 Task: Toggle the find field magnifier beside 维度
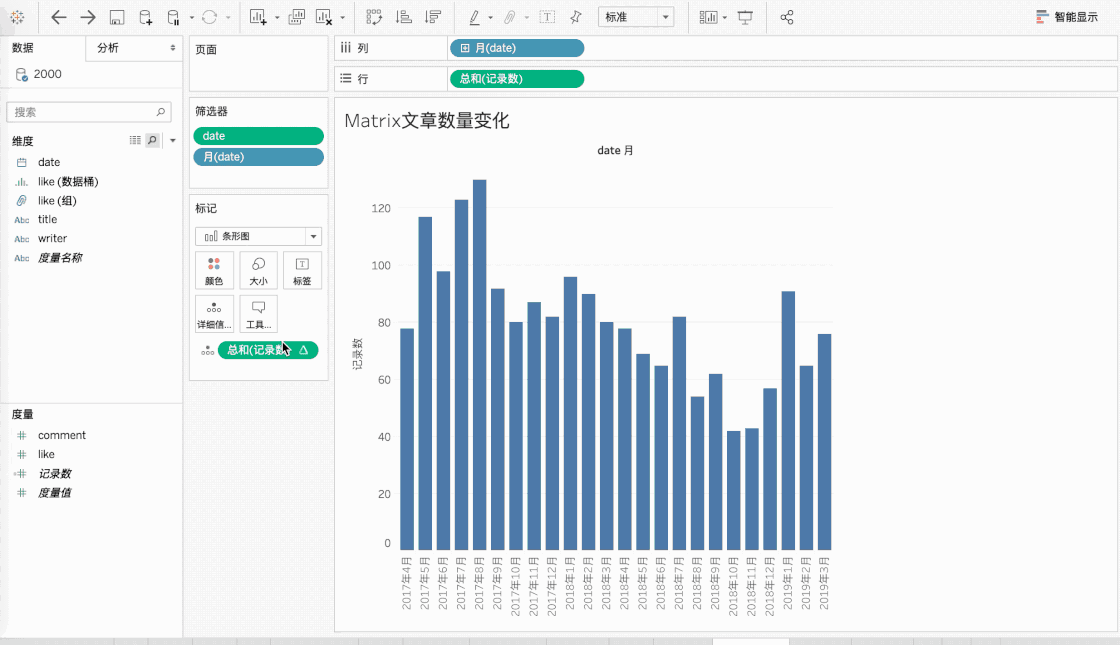(152, 141)
